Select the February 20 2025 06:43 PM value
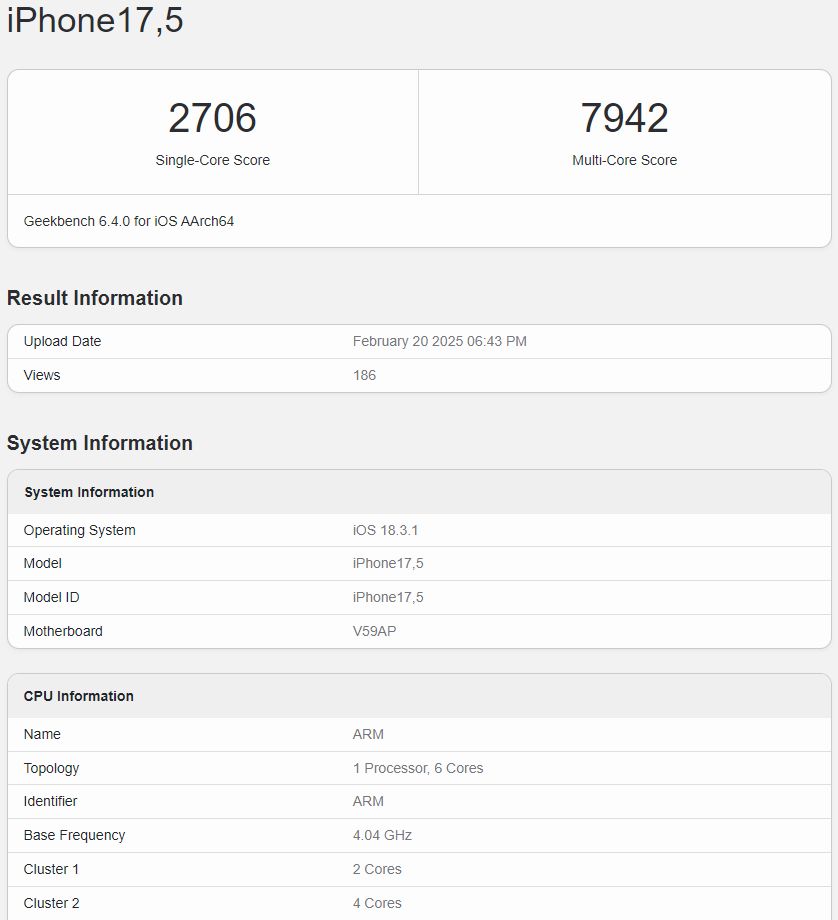Screen dimensions: 838x920 pos(440,341)
